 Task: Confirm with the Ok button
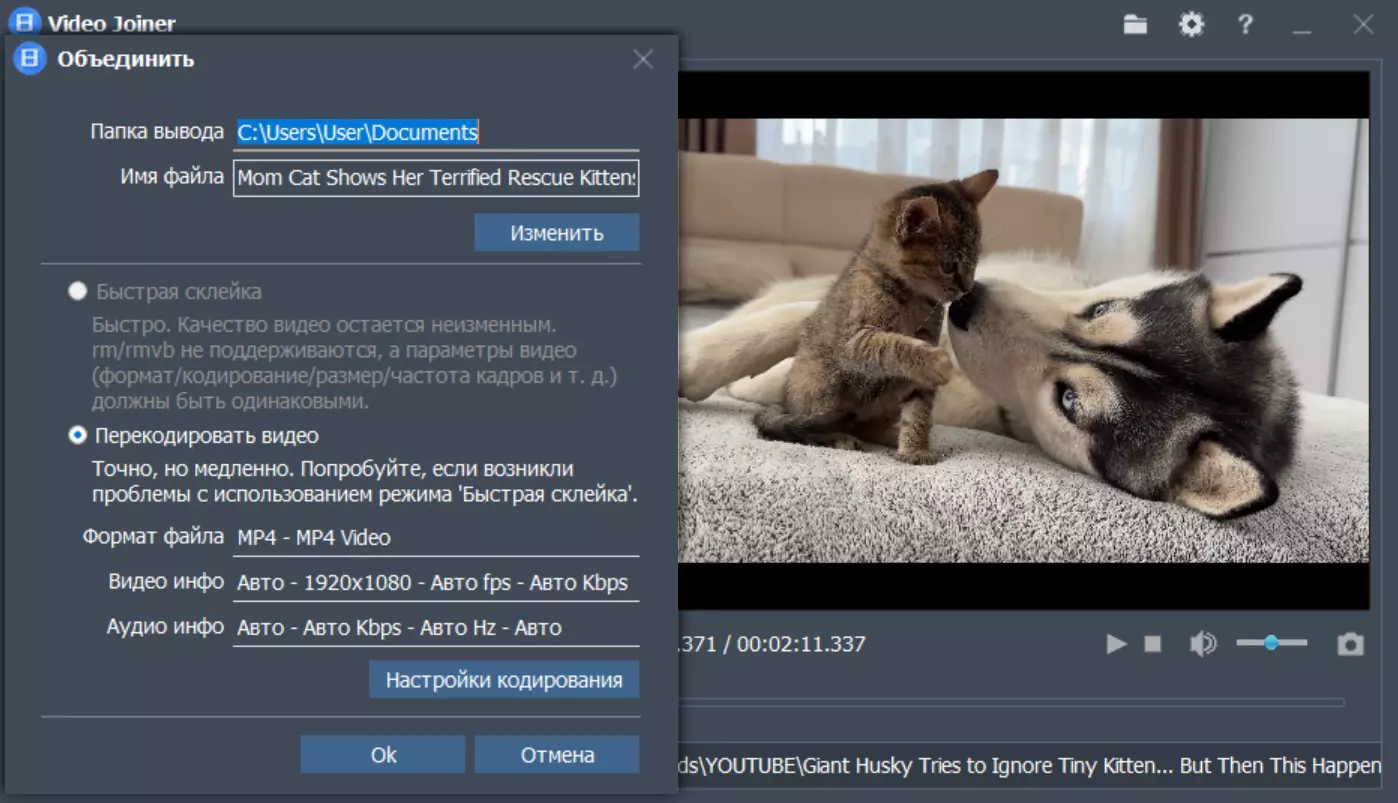point(383,755)
